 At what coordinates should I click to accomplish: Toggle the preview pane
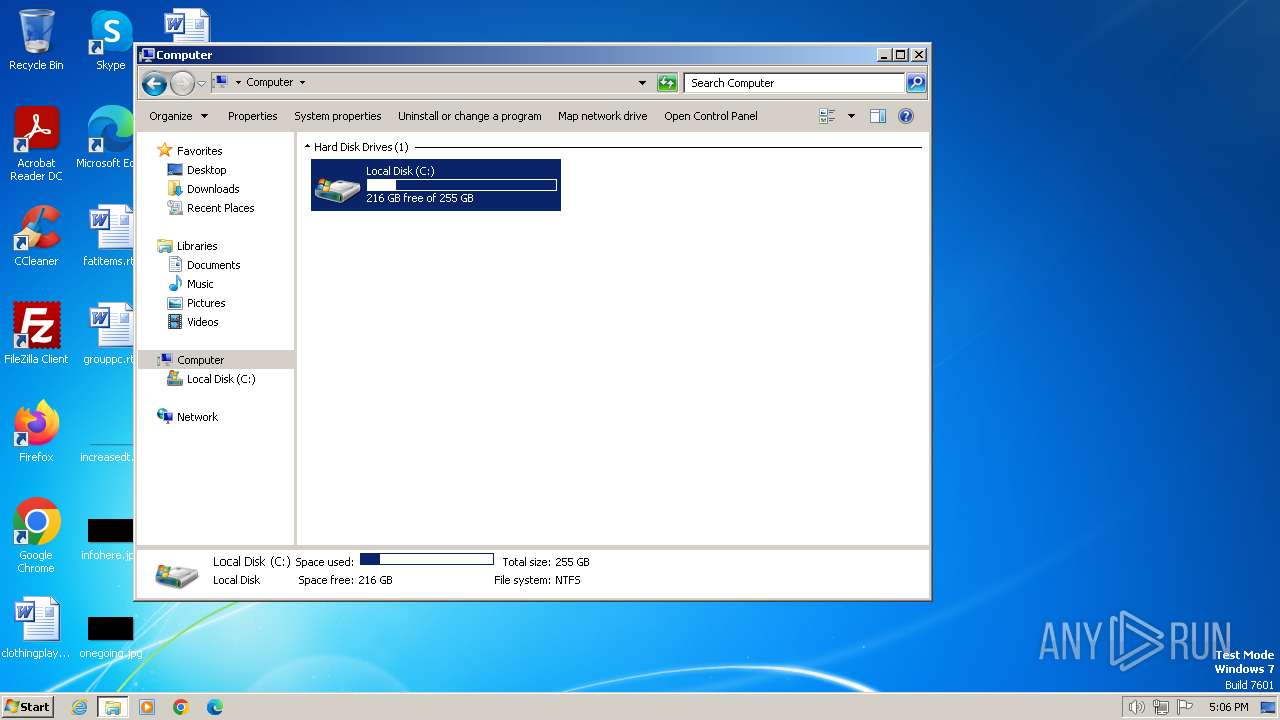pos(878,116)
